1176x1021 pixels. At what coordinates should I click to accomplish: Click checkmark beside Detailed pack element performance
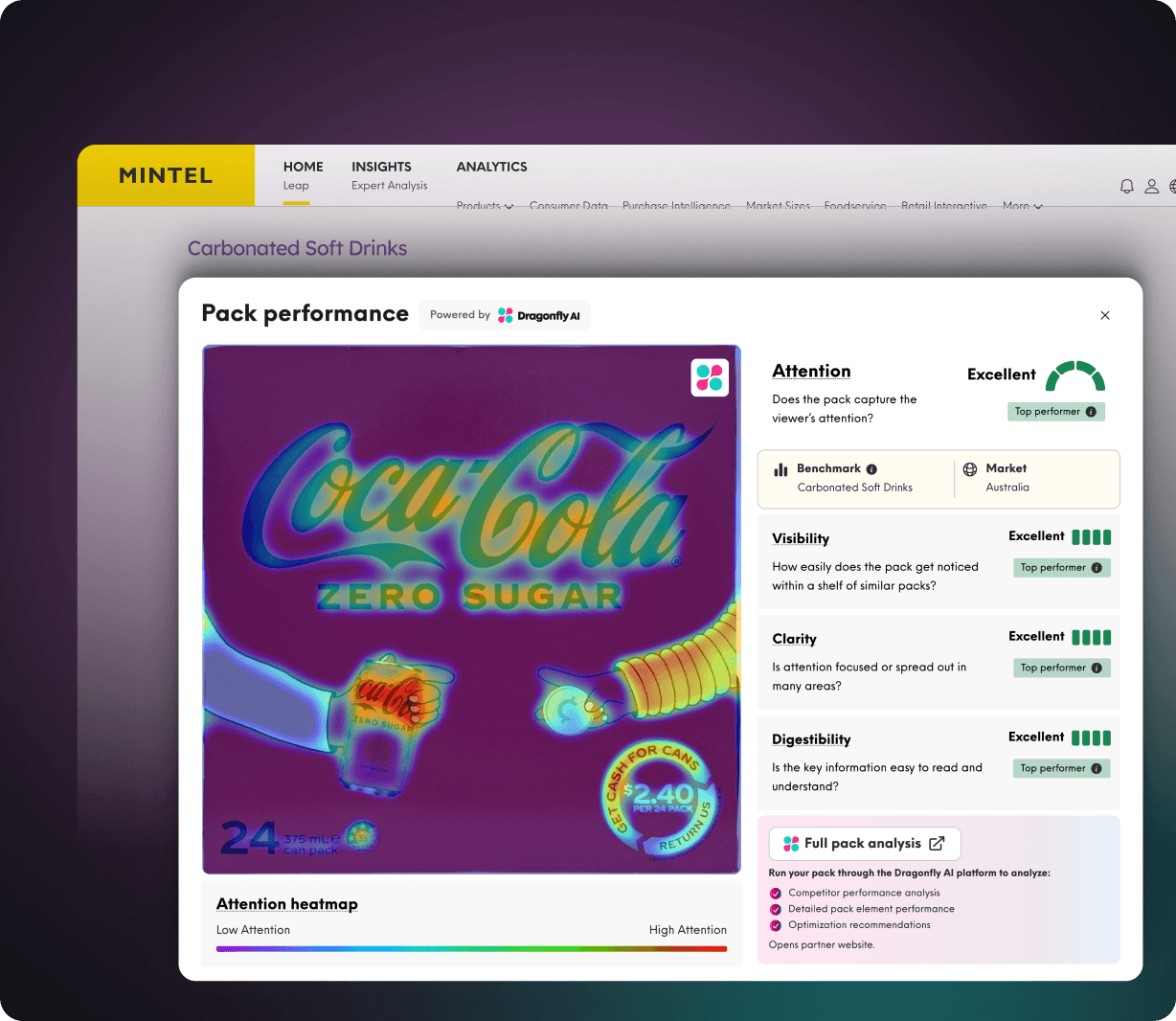[x=776, y=910]
